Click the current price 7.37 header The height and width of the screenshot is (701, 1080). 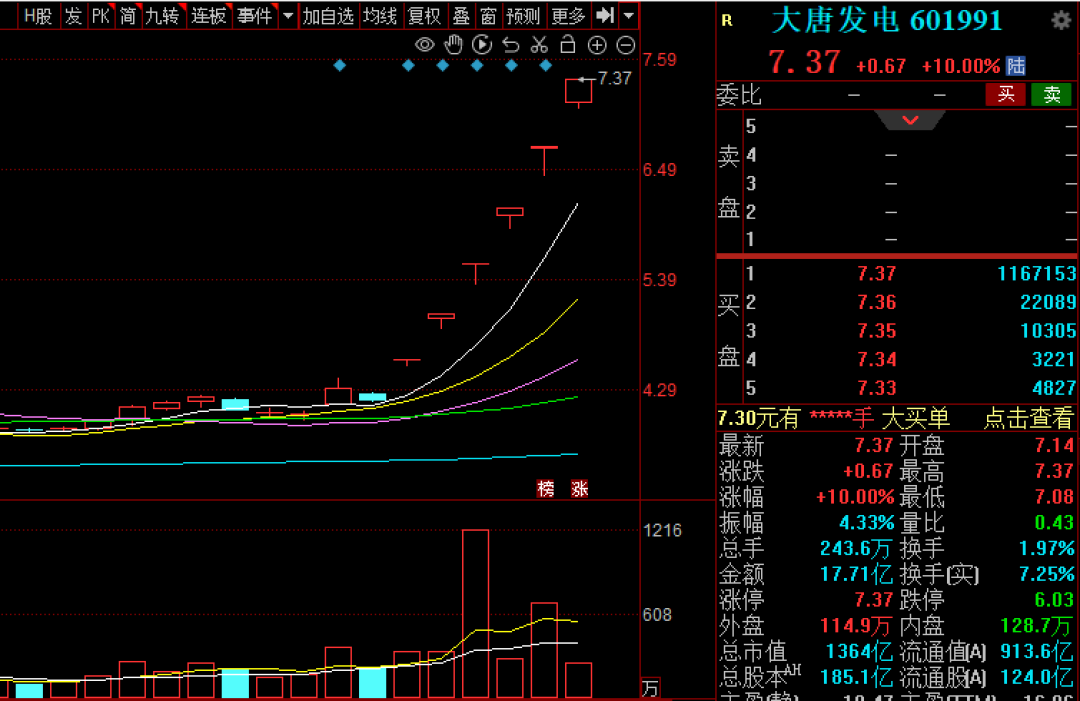pos(804,62)
